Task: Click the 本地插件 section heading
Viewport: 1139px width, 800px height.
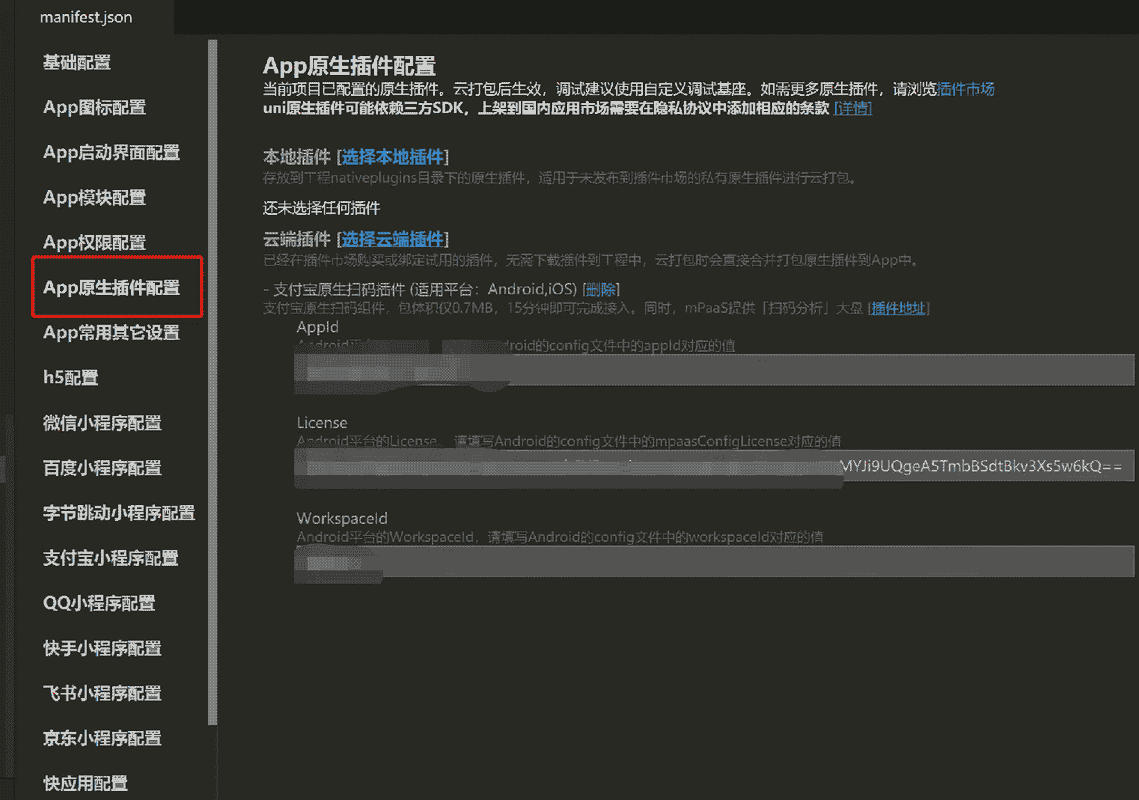Action: [x=296, y=157]
